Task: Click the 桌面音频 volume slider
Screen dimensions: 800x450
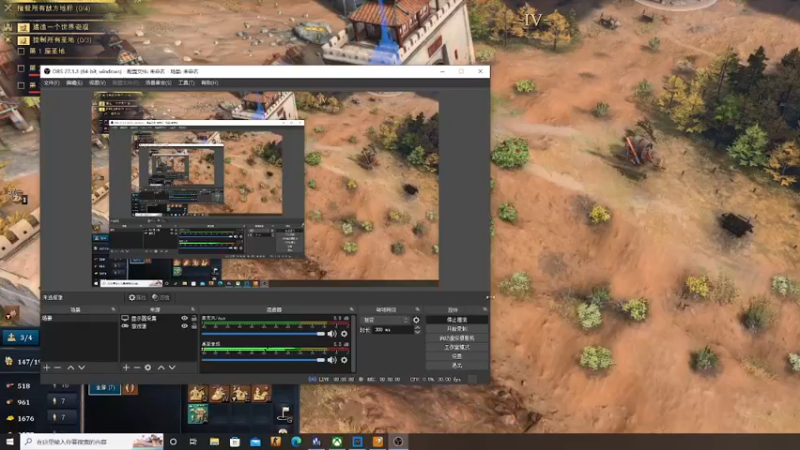Action: [263, 360]
